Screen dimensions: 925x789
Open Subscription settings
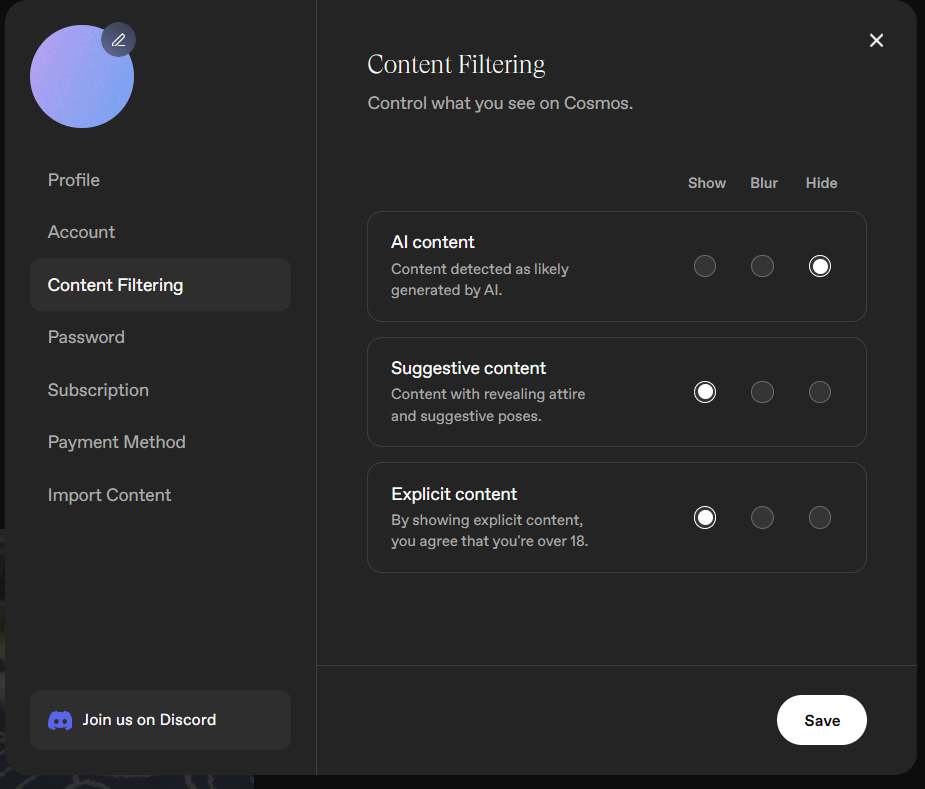point(98,390)
